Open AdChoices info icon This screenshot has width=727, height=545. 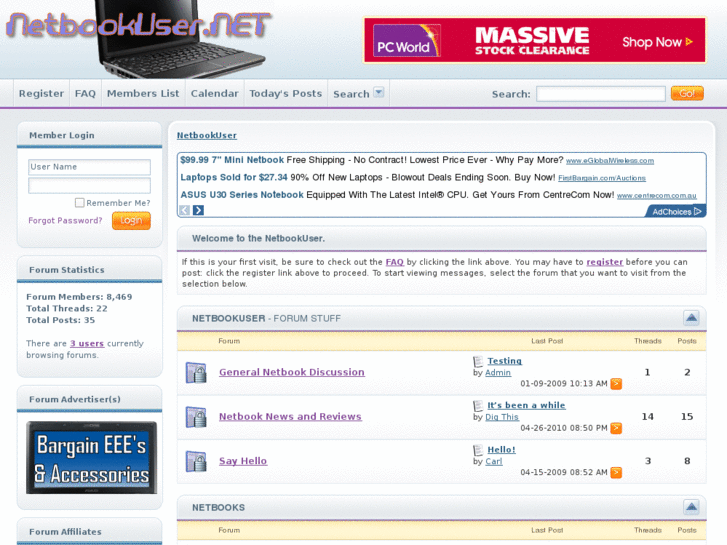point(697,212)
